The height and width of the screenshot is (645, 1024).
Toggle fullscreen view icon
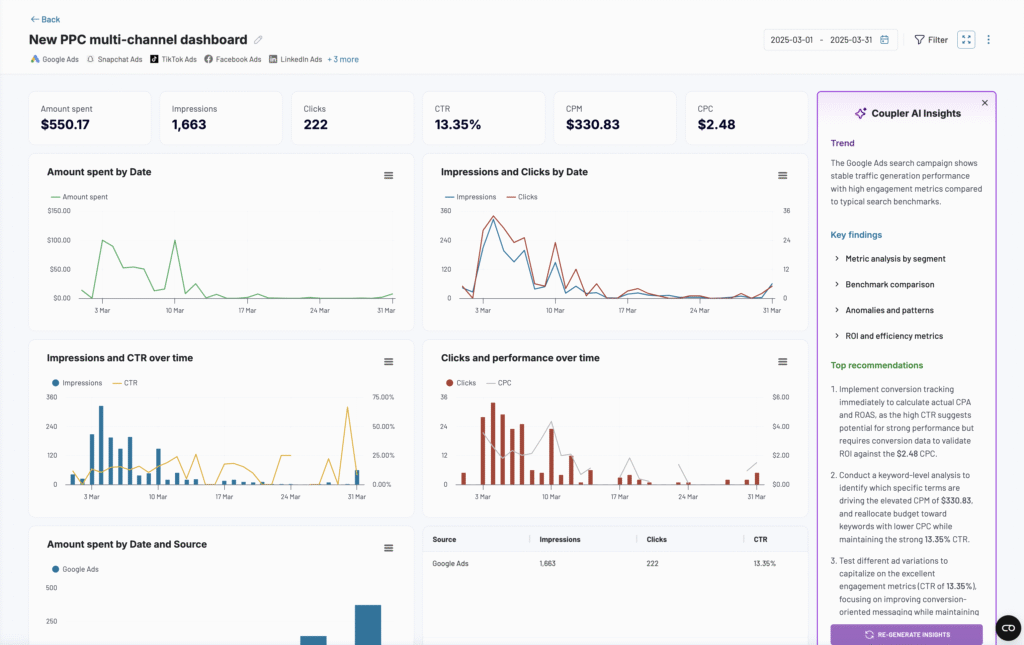coord(966,40)
